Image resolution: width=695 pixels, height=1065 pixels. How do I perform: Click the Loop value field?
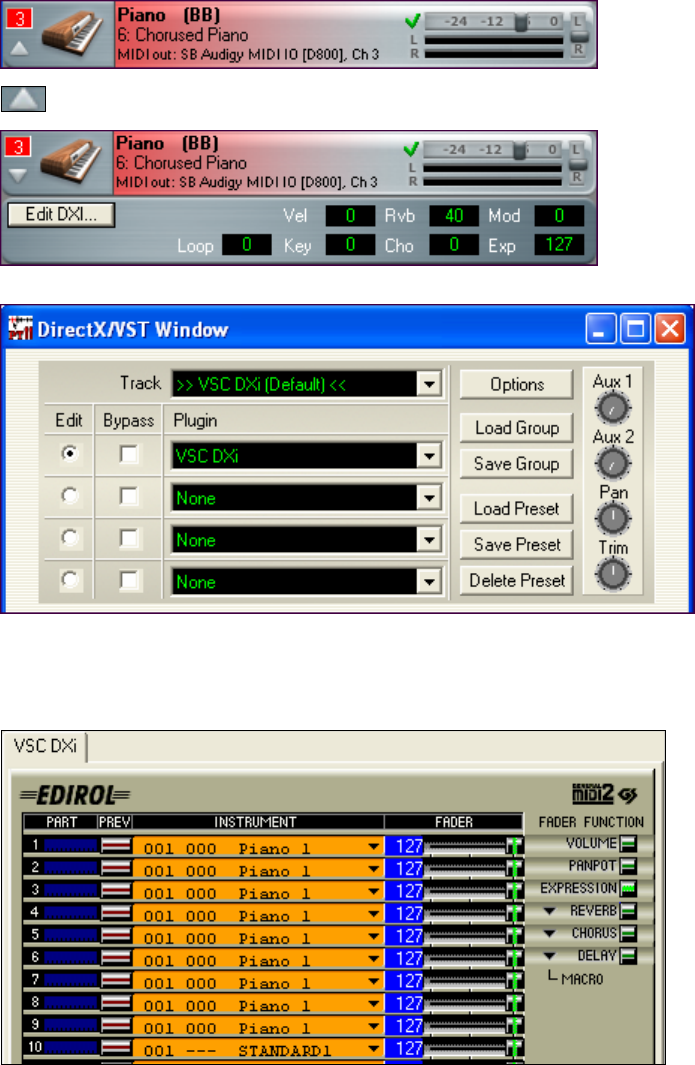[x=247, y=245]
